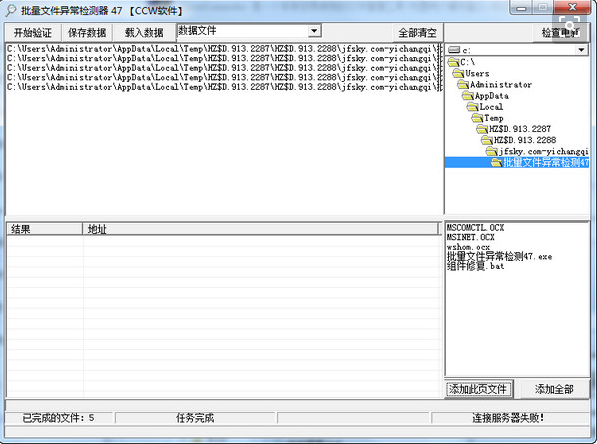Click the HZ$D.913.2288 folder icon
Screen dimensions: 597x444
(x=487, y=140)
